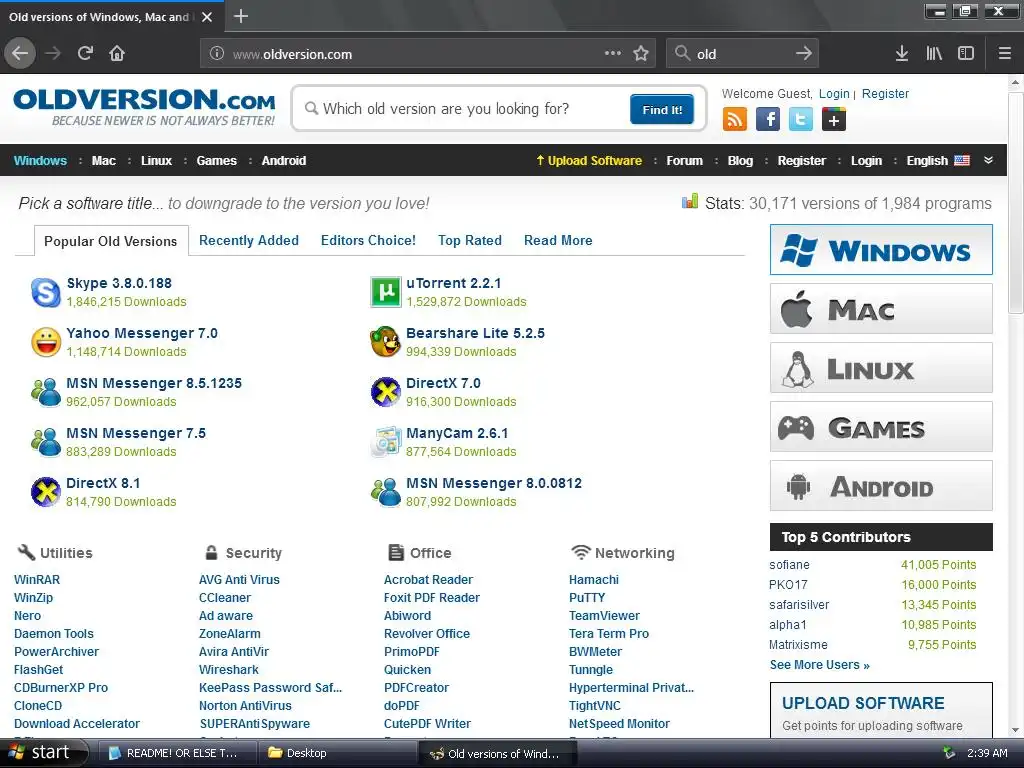Image resolution: width=1024 pixels, height=768 pixels.
Task: Click the DirectX 7.0 icon
Action: 385,392
